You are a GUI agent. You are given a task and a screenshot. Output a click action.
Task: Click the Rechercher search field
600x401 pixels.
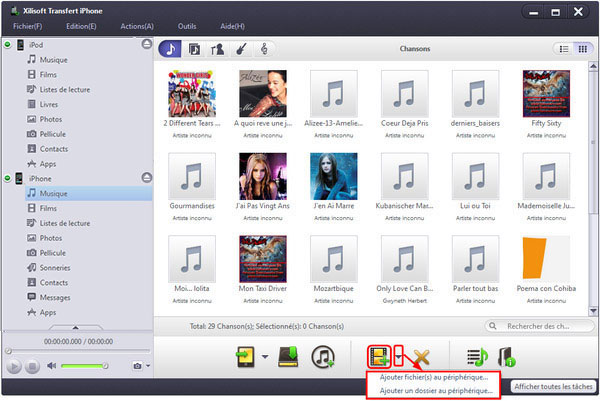(540, 326)
